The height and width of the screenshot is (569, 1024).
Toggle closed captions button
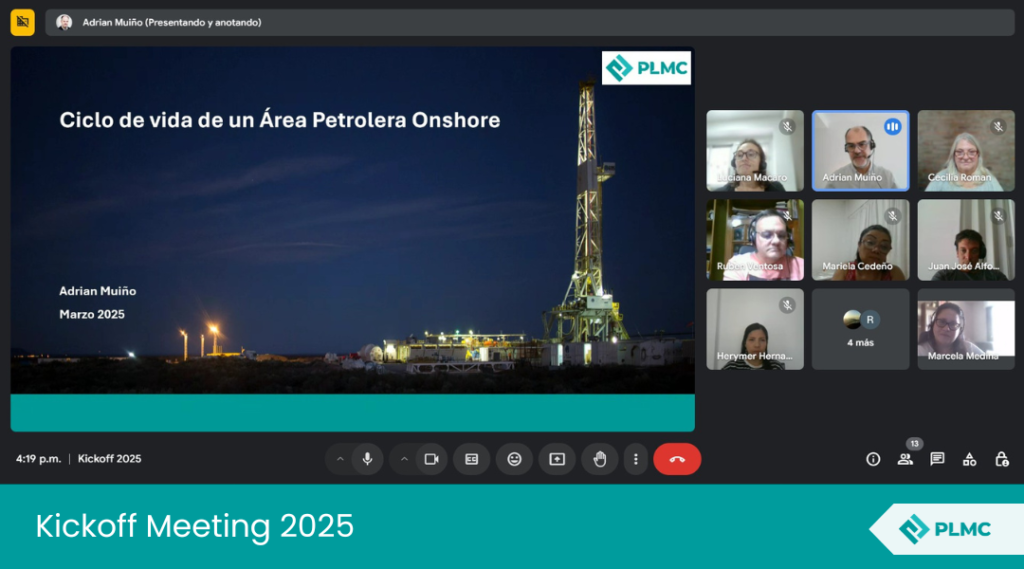pos(471,459)
